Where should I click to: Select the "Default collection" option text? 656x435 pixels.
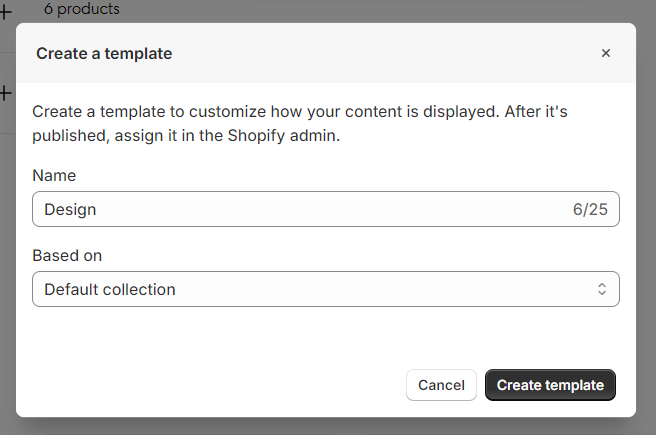click(x=110, y=289)
